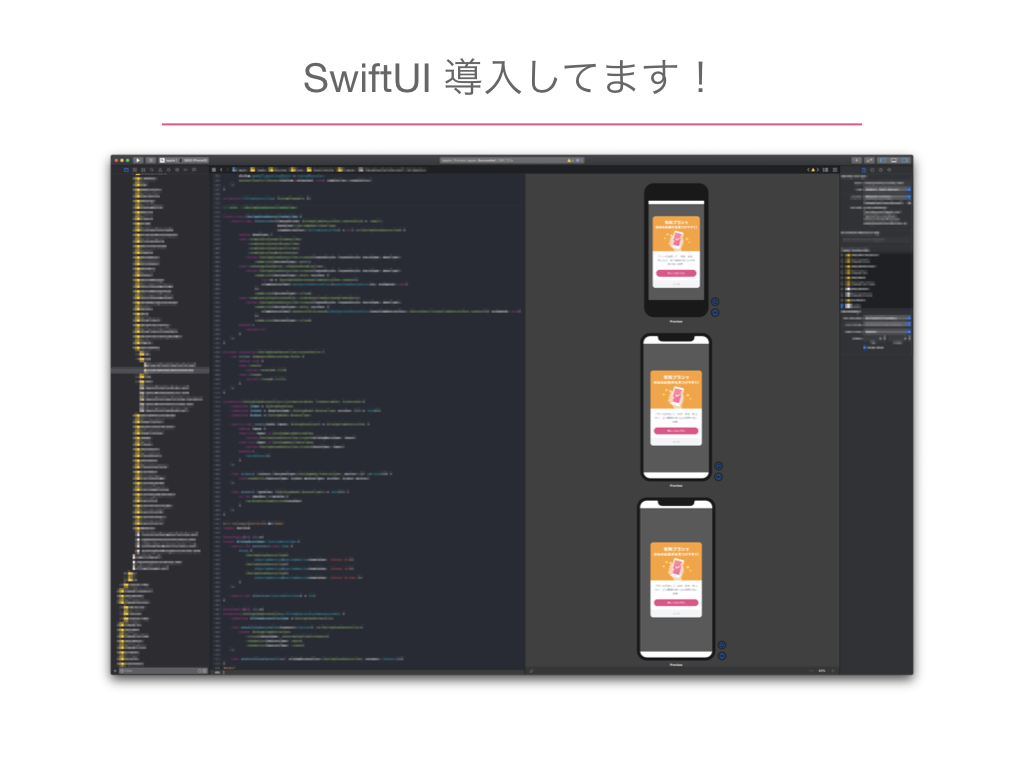Select the middle iPhone X preview canvas
Viewport: 1024px width, 768px height.
coord(676,408)
